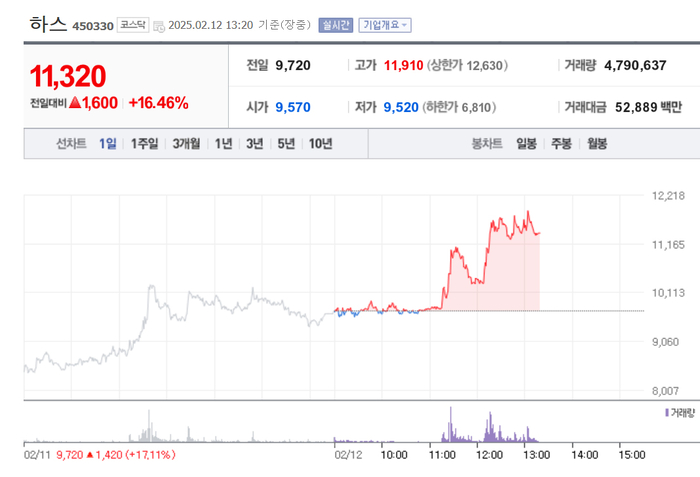This screenshot has height=477, width=700.
Task: Click the 9,060 y-axis label
Action: pyautogui.click(x=665, y=342)
